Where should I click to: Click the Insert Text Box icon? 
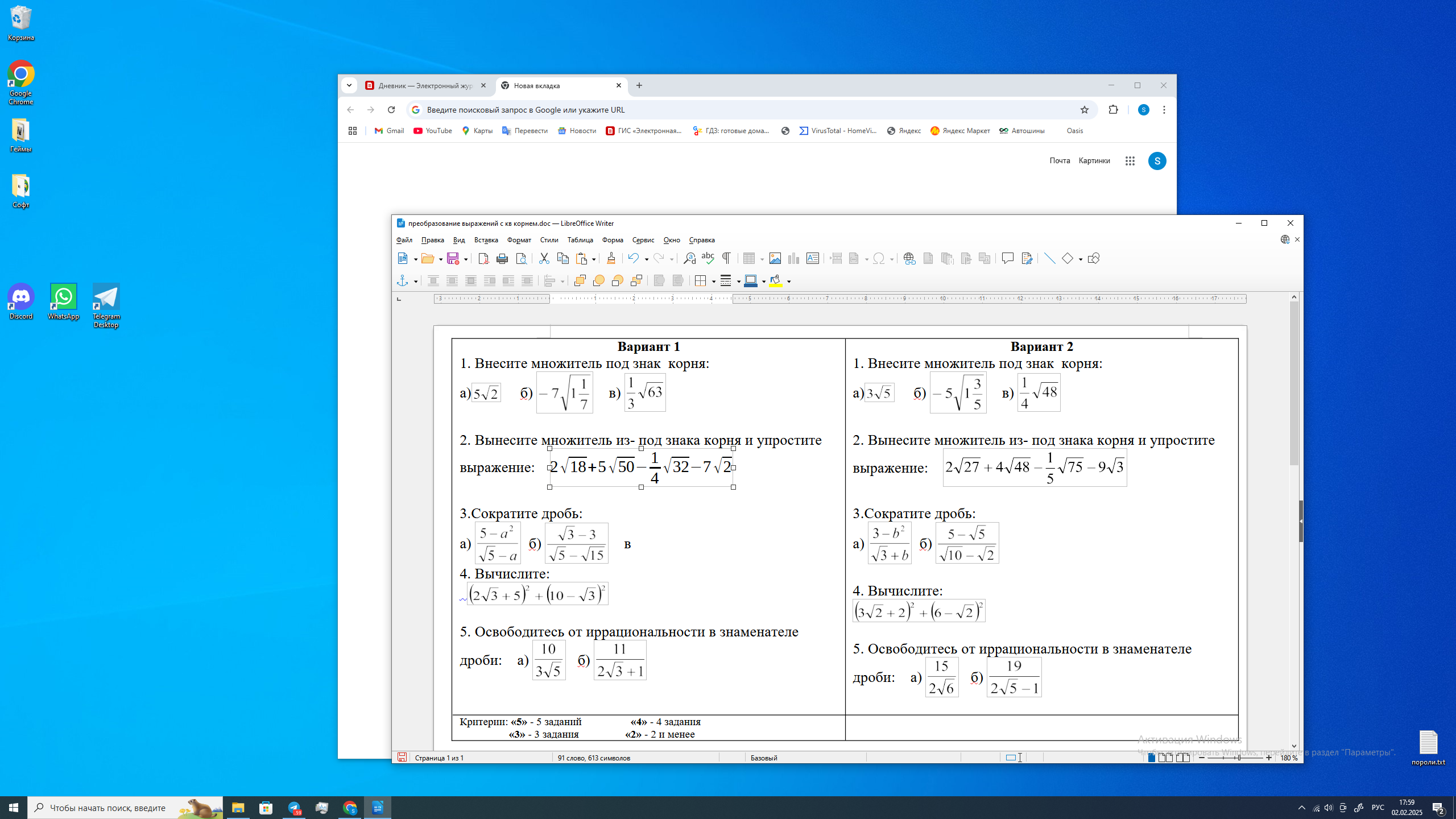tap(813, 259)
